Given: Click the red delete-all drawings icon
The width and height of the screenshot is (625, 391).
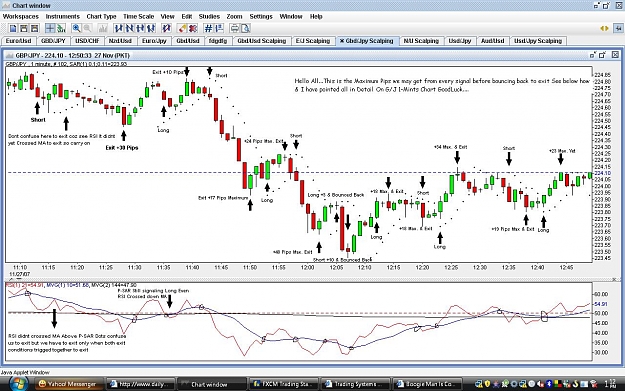Looking at the screenshot, I should (193, 28).
